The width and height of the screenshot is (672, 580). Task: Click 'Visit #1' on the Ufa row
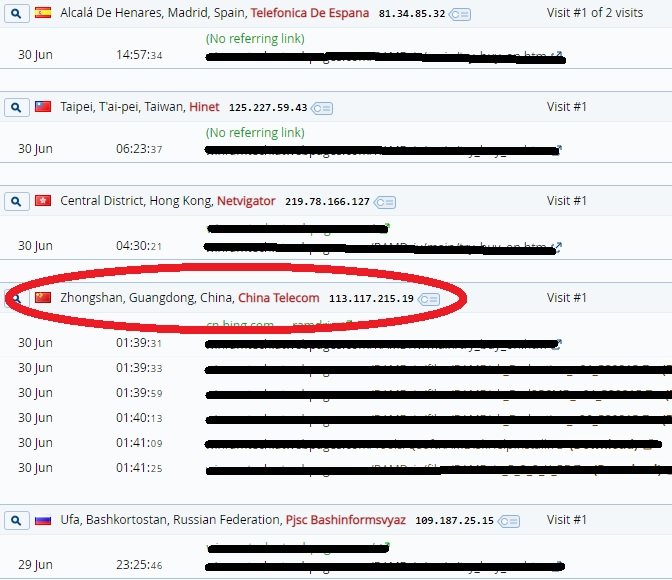pyautogui.click(x=567, y=520)
